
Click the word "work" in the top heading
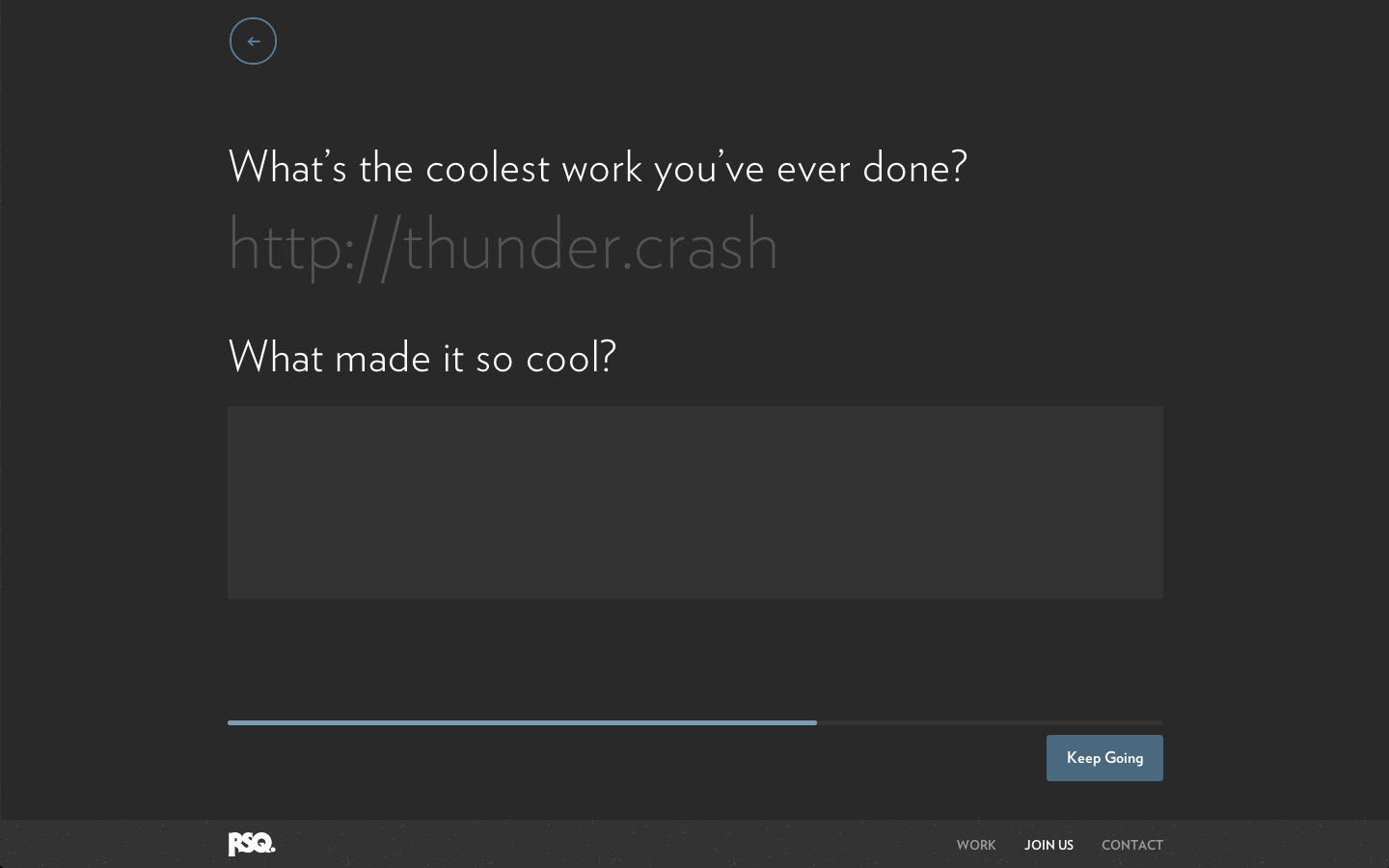(x=602, y=168)
